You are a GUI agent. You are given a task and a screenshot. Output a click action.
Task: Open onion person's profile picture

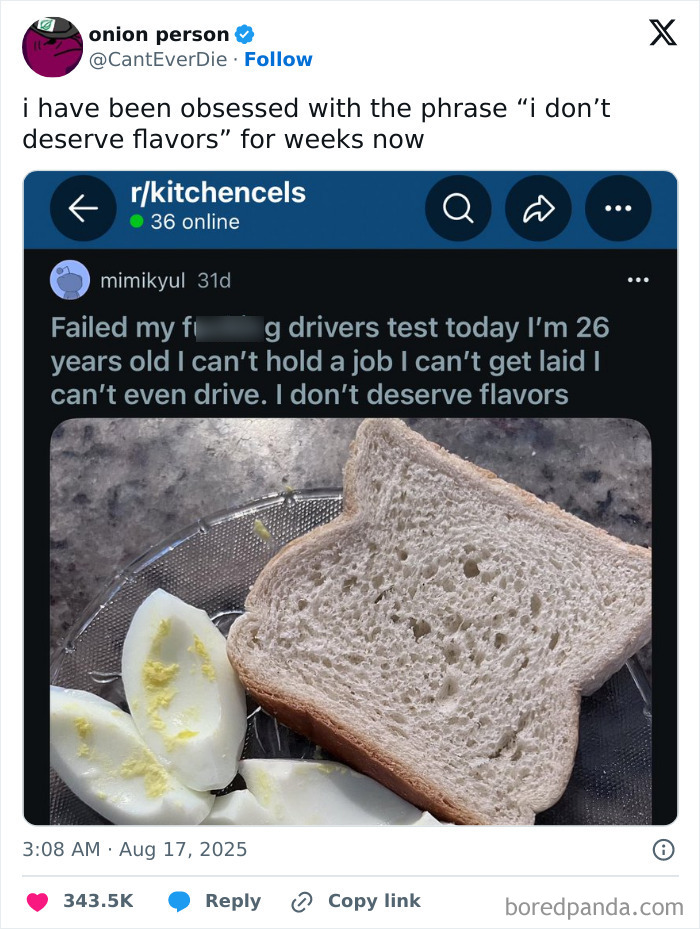click(52, 47)
